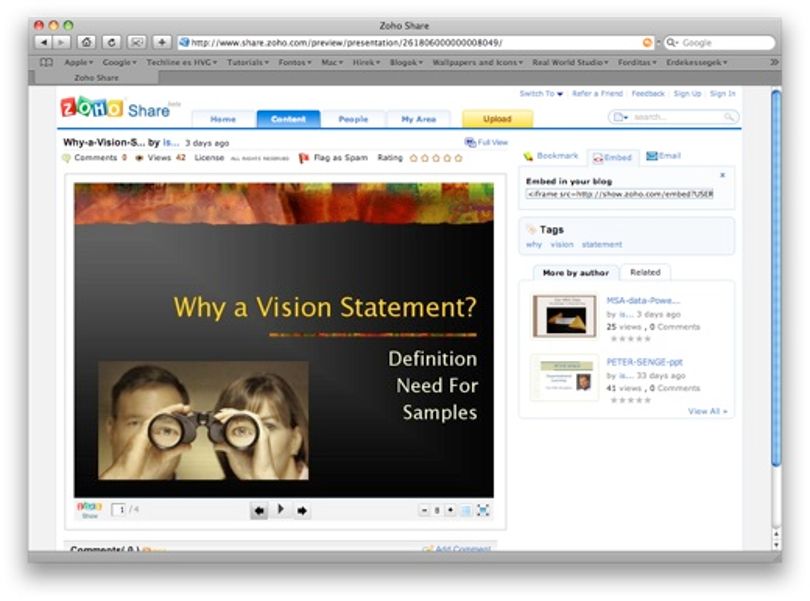
Task: Open the View All link
Action: point(707,411)
